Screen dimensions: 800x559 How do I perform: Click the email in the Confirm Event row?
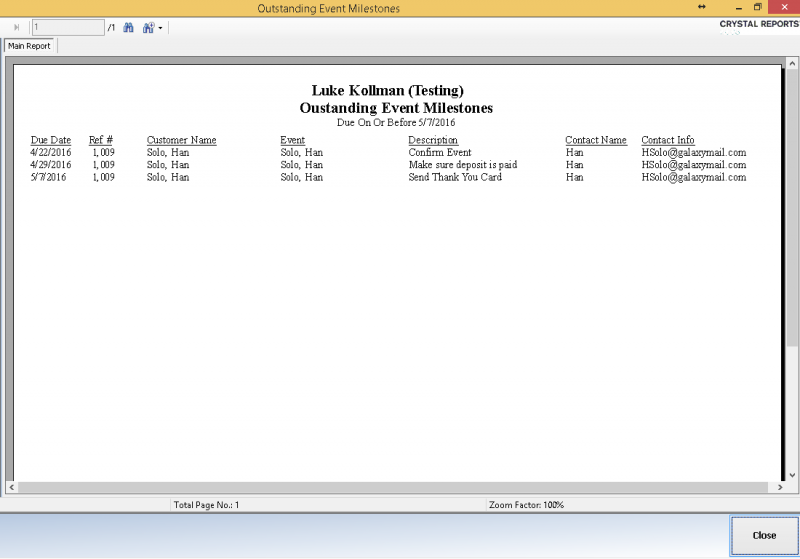693,153
